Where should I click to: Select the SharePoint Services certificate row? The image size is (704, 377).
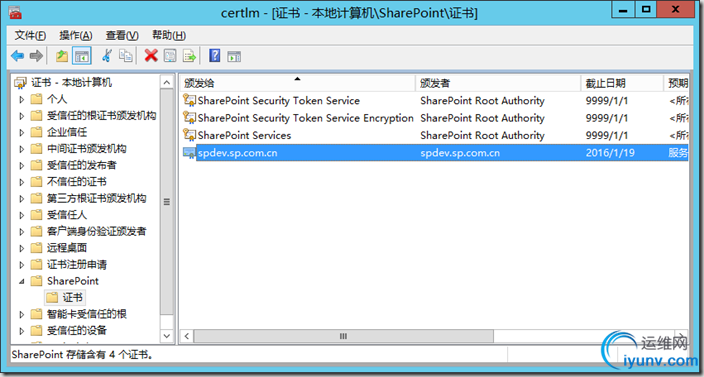pyautogui.click(x=434, y=135)
